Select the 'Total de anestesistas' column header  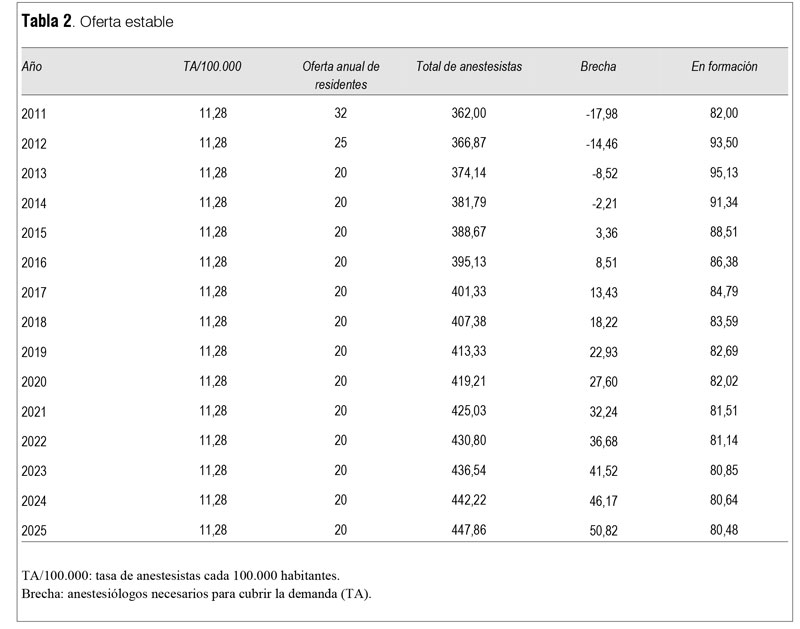tap(469, 67)
